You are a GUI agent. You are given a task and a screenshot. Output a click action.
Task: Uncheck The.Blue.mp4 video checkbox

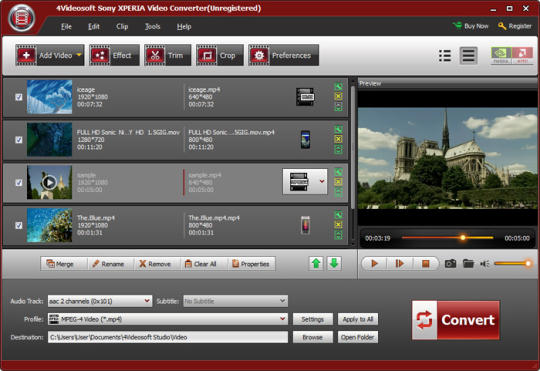[19, 225]
